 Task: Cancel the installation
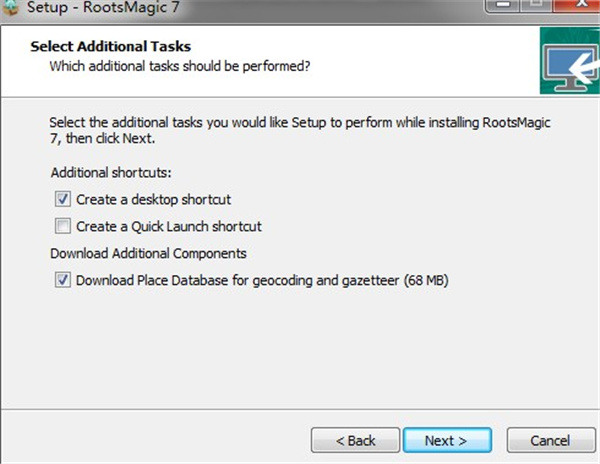(x=551, y=440)
